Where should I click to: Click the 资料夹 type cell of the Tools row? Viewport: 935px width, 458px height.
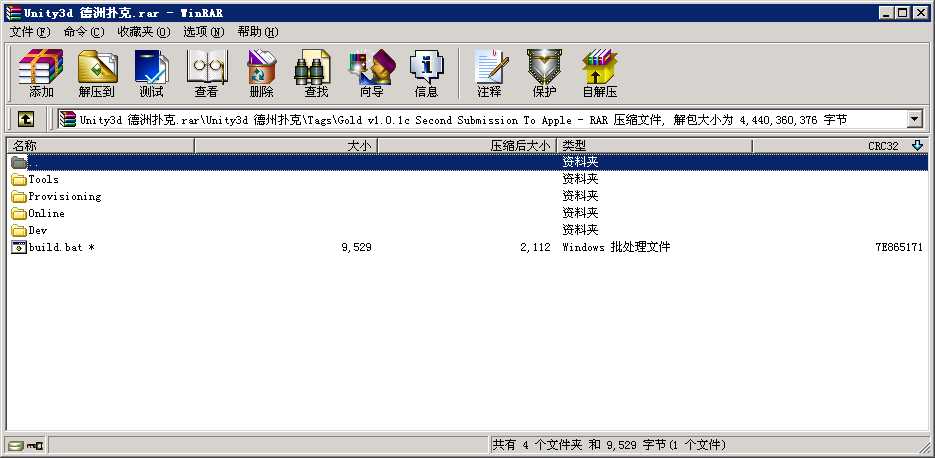[580, 179]
